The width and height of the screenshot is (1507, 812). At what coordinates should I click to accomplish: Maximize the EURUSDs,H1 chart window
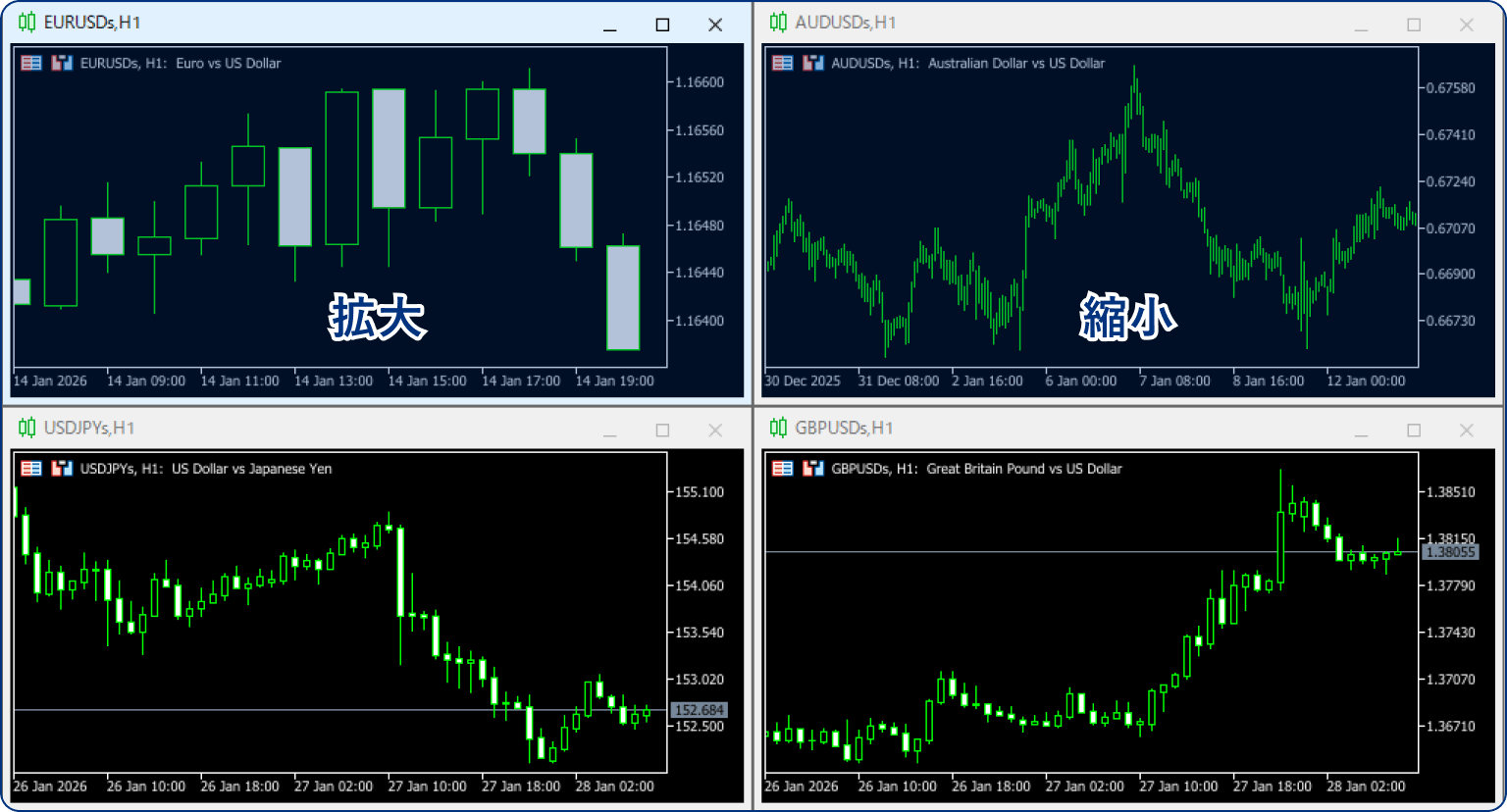click(x=662, y=25)
